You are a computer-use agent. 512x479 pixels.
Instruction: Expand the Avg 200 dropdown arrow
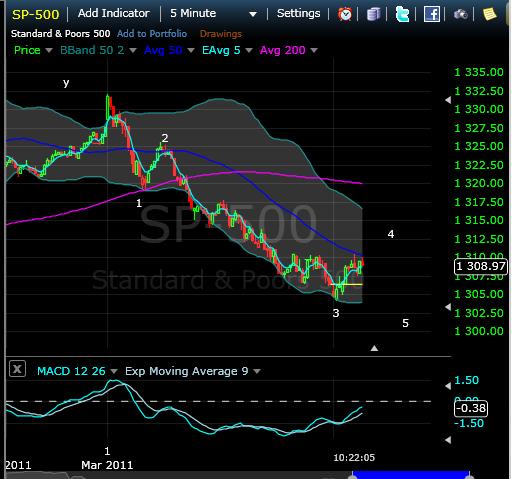pyautogui.click(x=314, y=51)
